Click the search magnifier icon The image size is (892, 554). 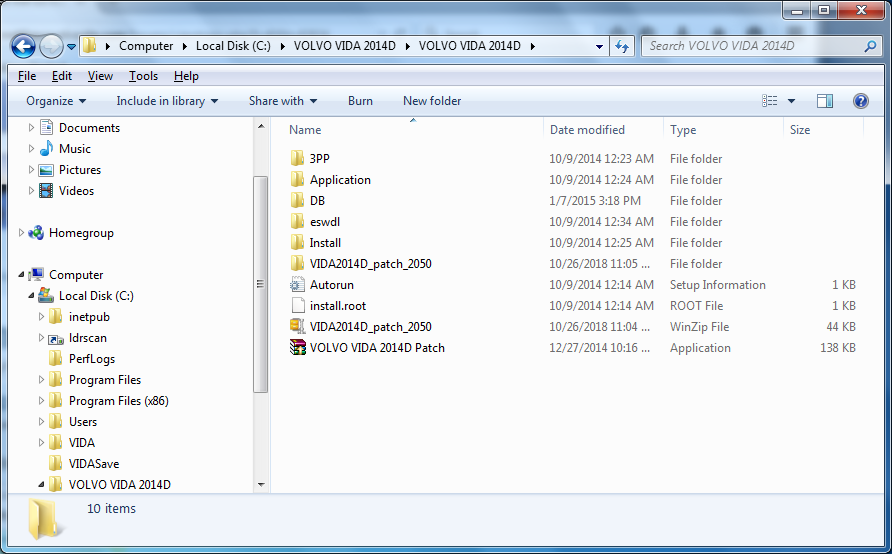(x=870, y=46)
